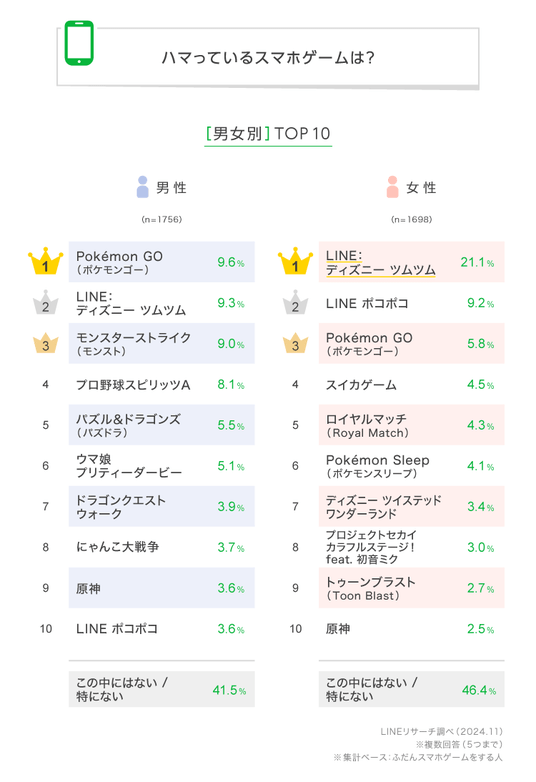Select Pokémon Sleep row
Viewport: 536px width, 782px height.
(x=411, y=466)
